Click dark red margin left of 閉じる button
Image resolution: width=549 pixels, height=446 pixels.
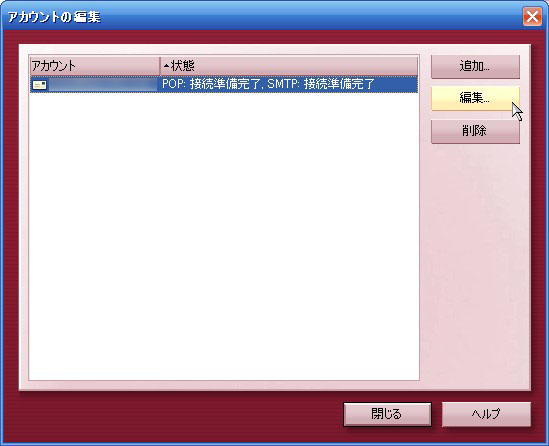pos(180,414)
